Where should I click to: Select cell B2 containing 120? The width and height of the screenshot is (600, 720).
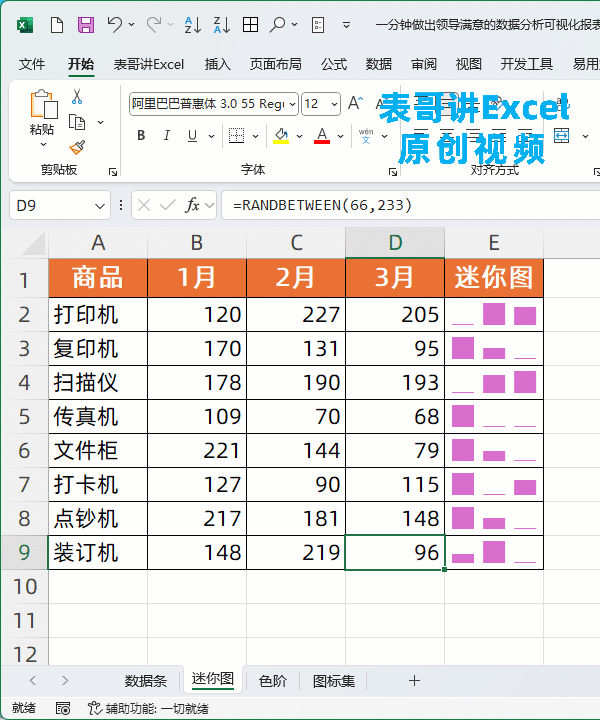(x=197, y=315)
